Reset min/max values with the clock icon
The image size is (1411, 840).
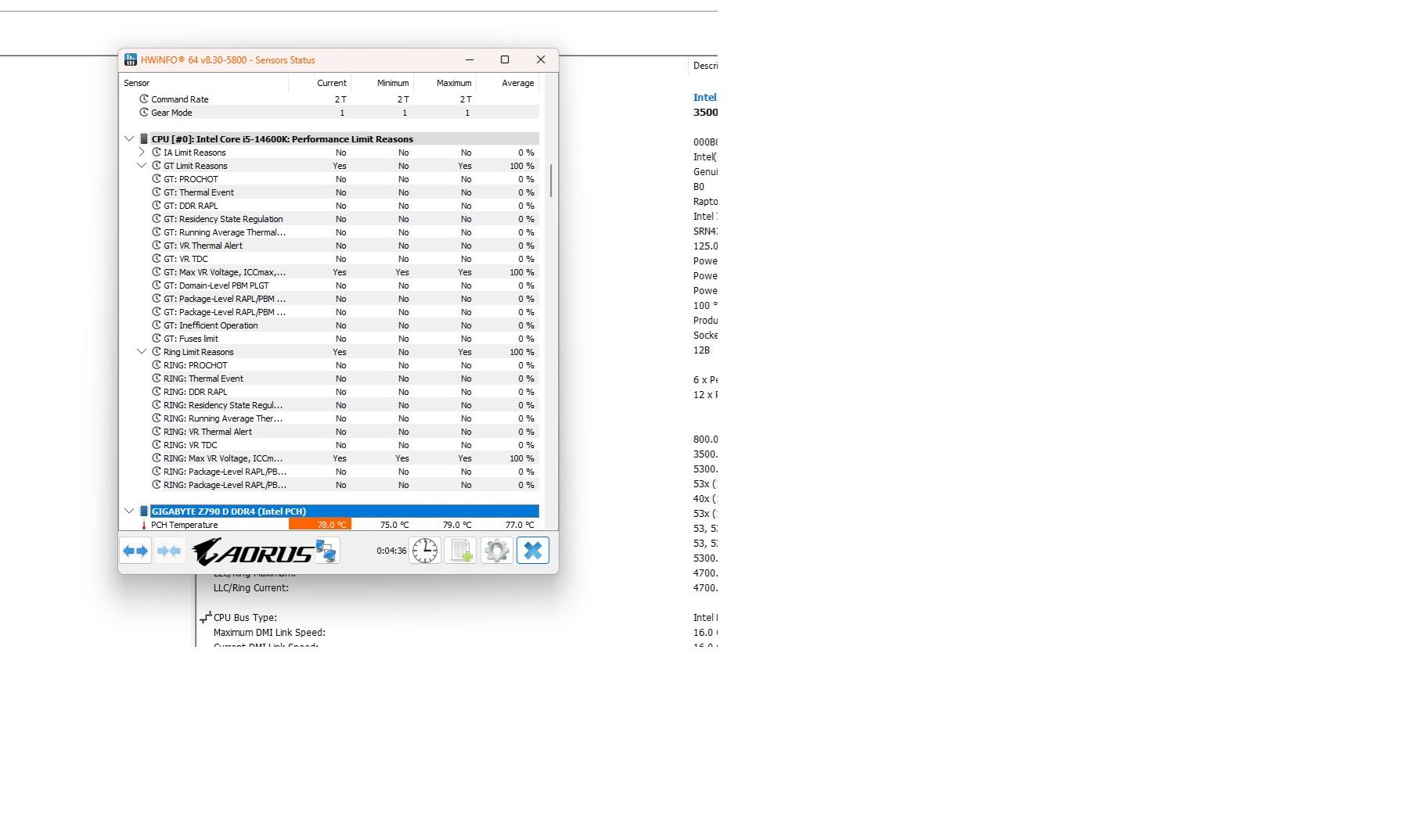tap(425, 551)
